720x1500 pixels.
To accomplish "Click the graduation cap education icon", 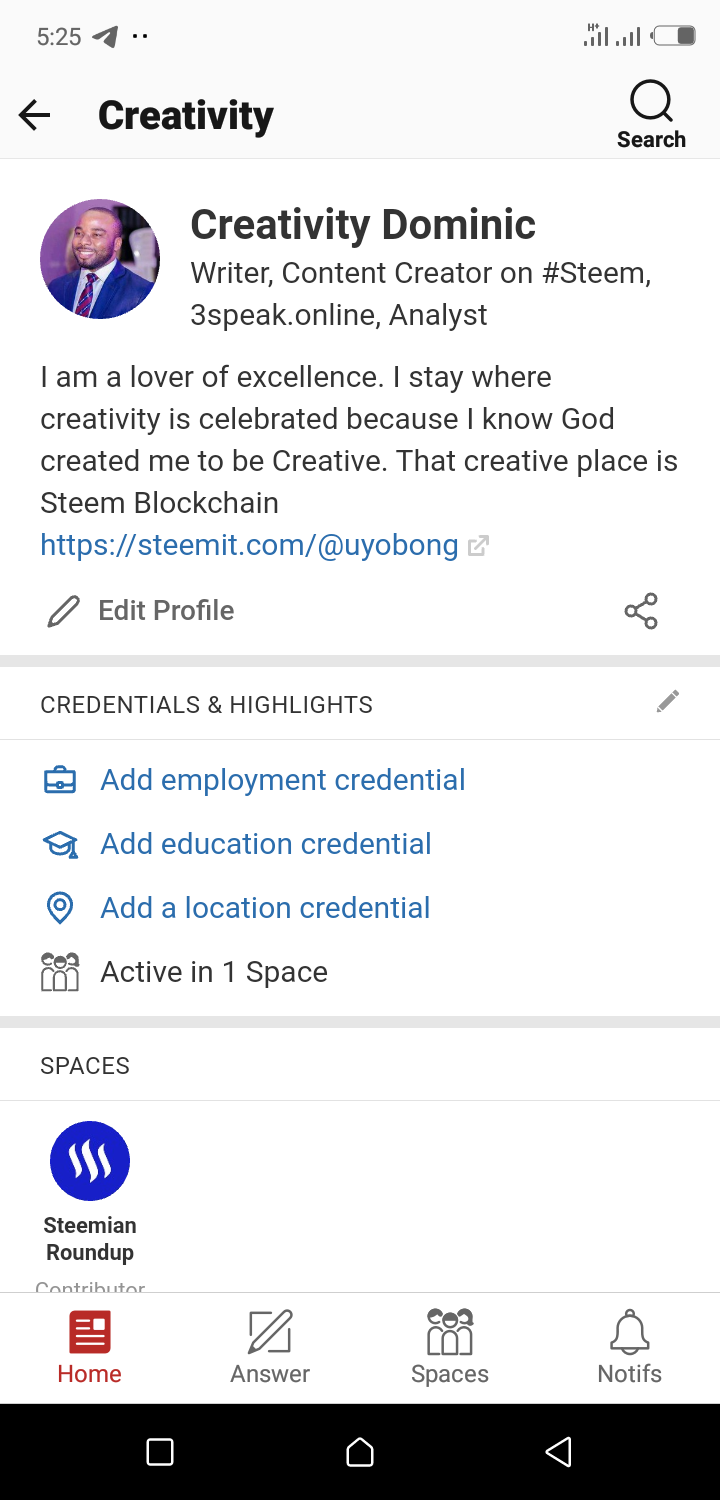I will pos(60,845).
